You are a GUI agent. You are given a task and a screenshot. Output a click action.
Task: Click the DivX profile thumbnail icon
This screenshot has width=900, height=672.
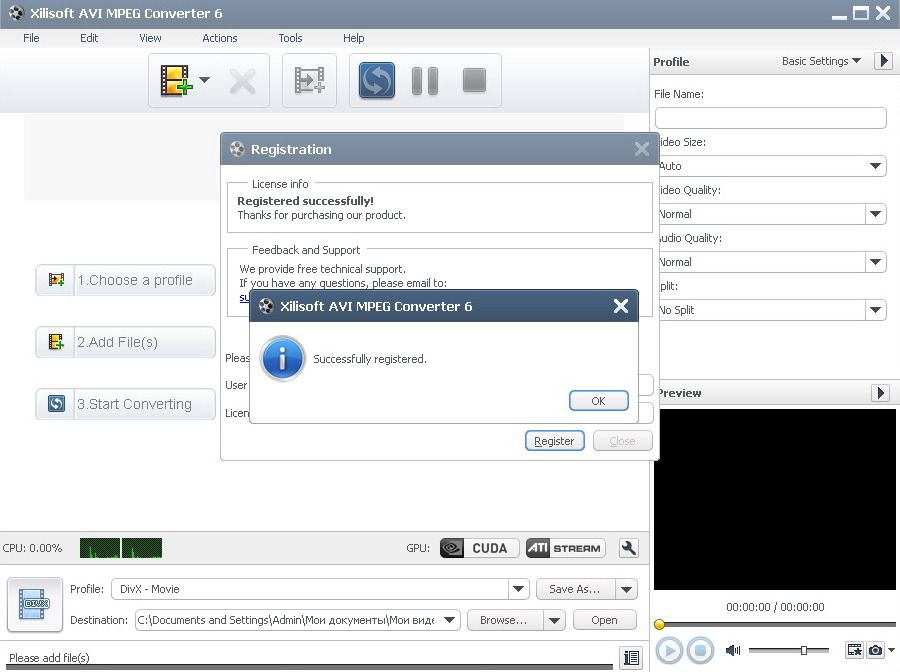coord(34,605)
